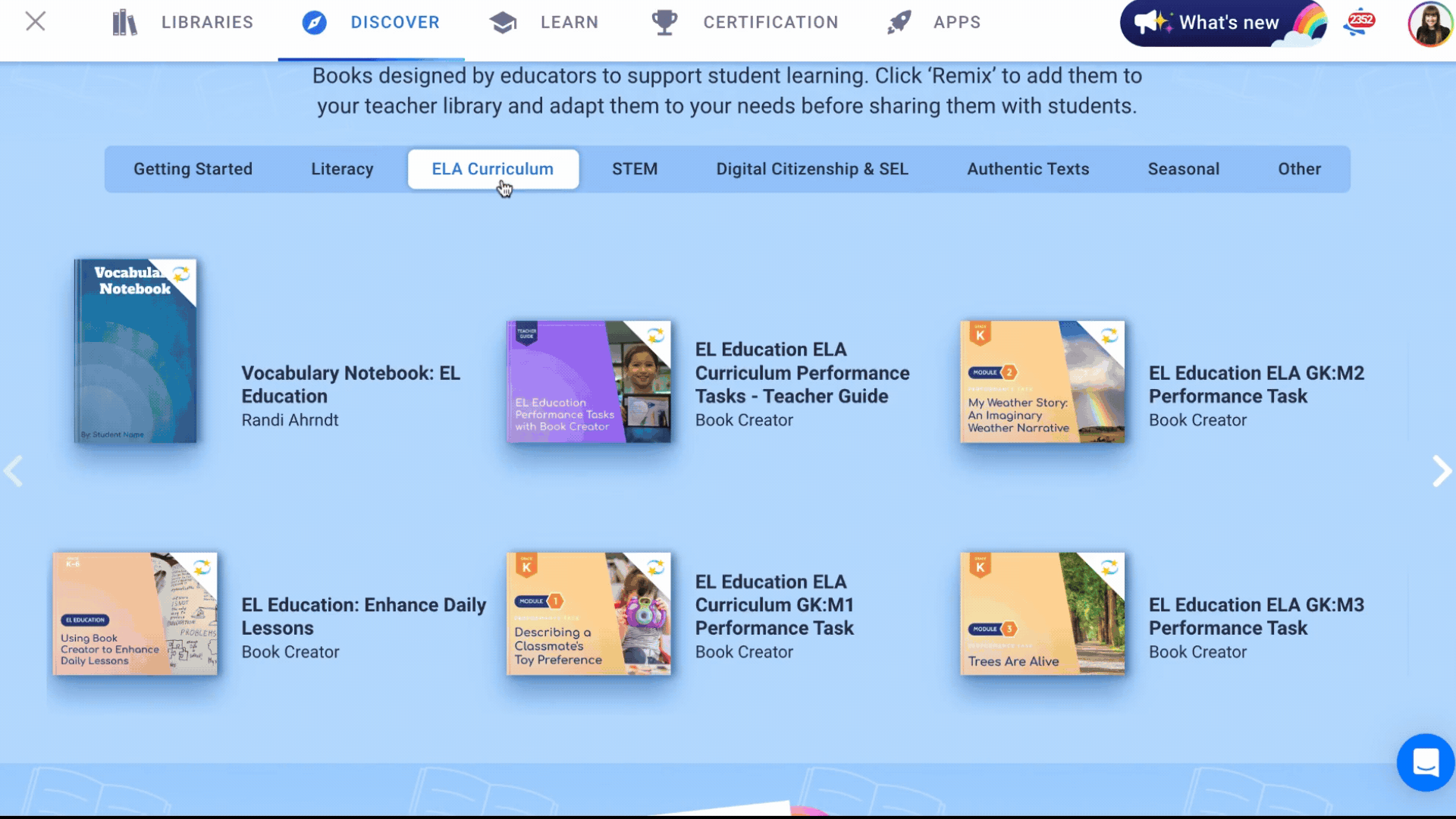The image size is (1456, 819).
Task: Click title EL Education ELA GK:M2 Performance Task
Action: click(1257, 384)
